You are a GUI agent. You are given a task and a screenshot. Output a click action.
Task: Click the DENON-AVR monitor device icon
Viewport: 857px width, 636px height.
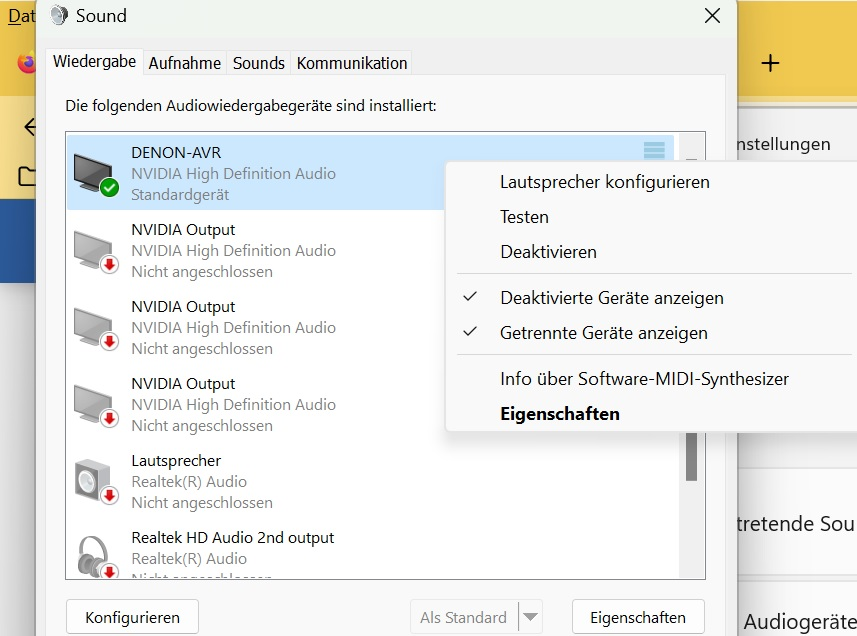click(x=96, y=174)
